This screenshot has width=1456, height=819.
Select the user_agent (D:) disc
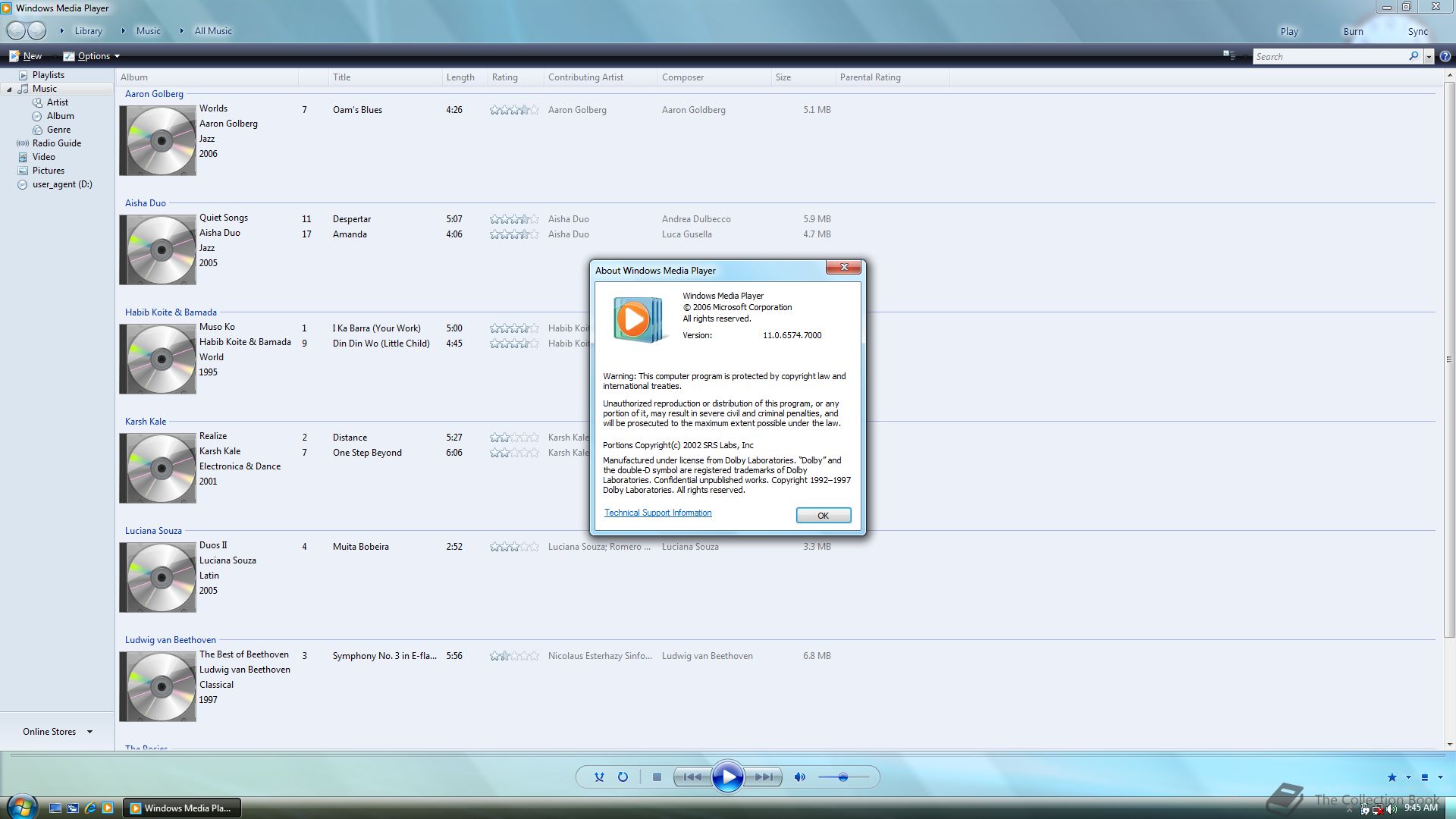(x=61, y=184)
